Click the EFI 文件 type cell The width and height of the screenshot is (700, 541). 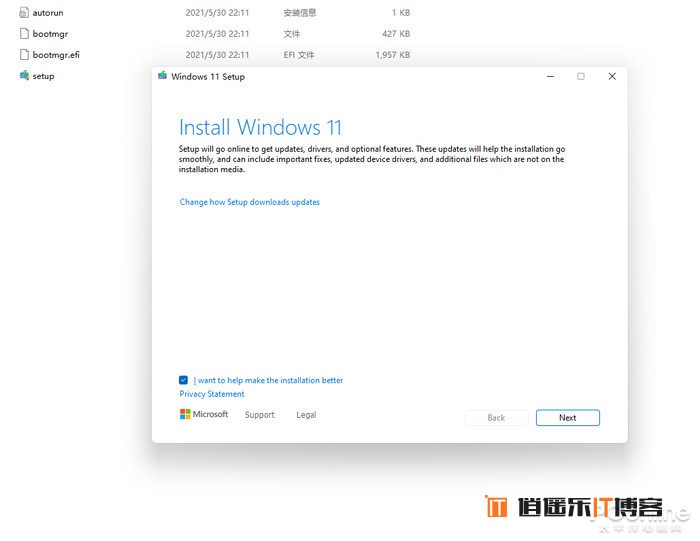click(x=299, y=55)
